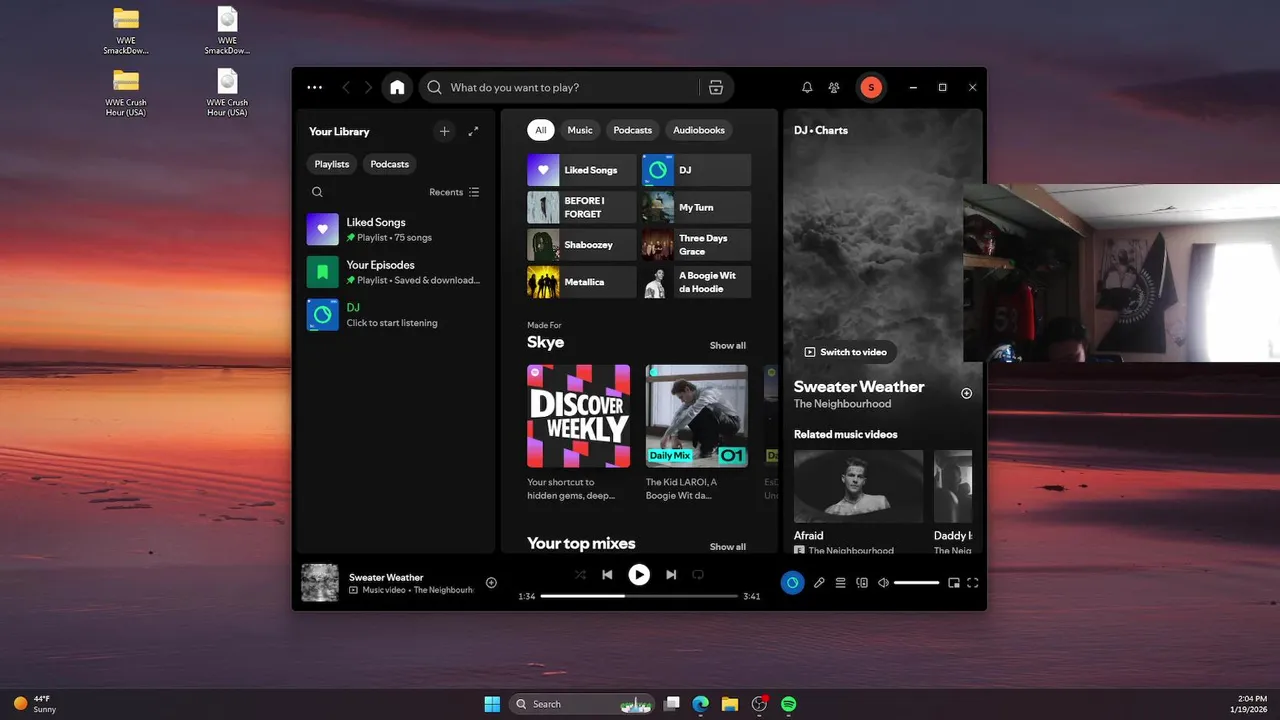Go back with the left arrow

point(346,87)
